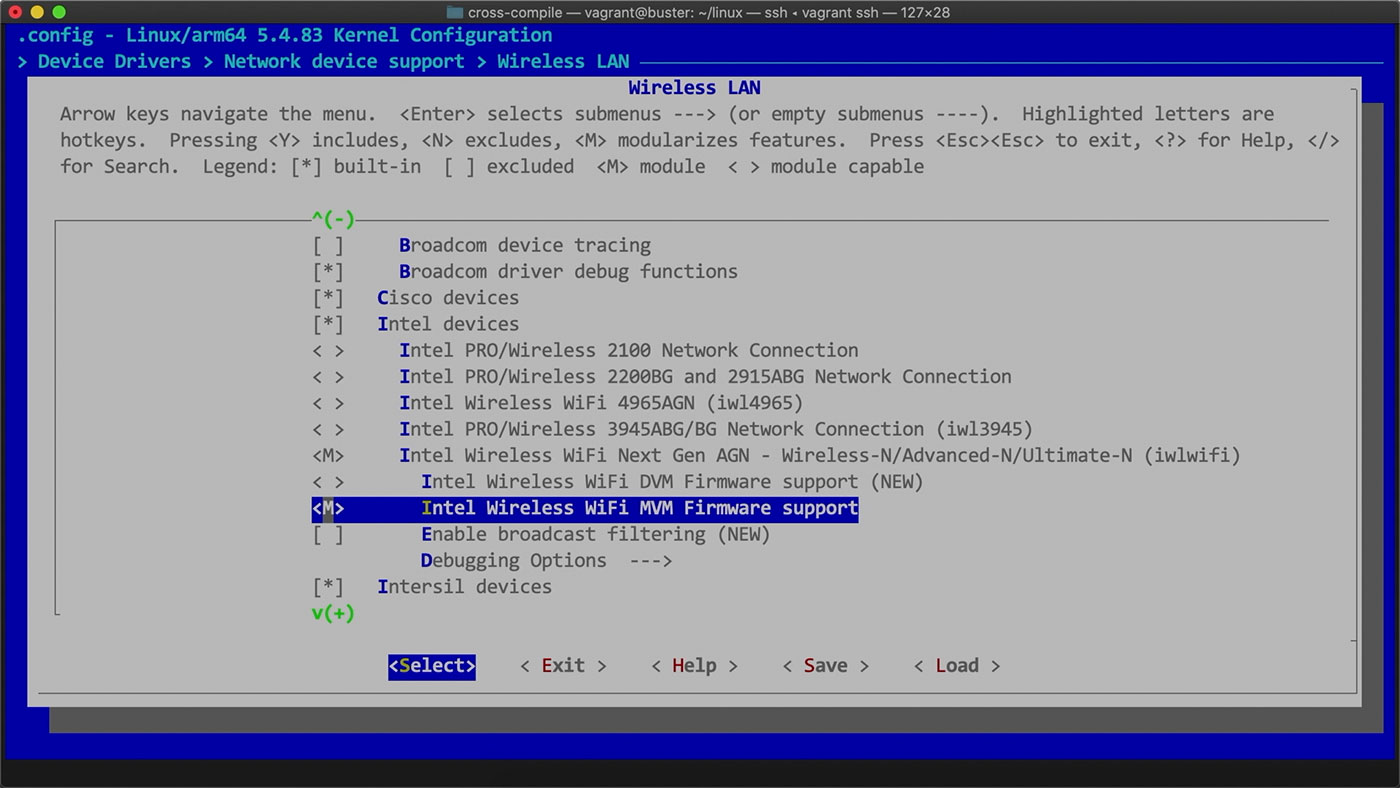Toggle Intel PRO/Wireless 2100 module state

point(328,350)
